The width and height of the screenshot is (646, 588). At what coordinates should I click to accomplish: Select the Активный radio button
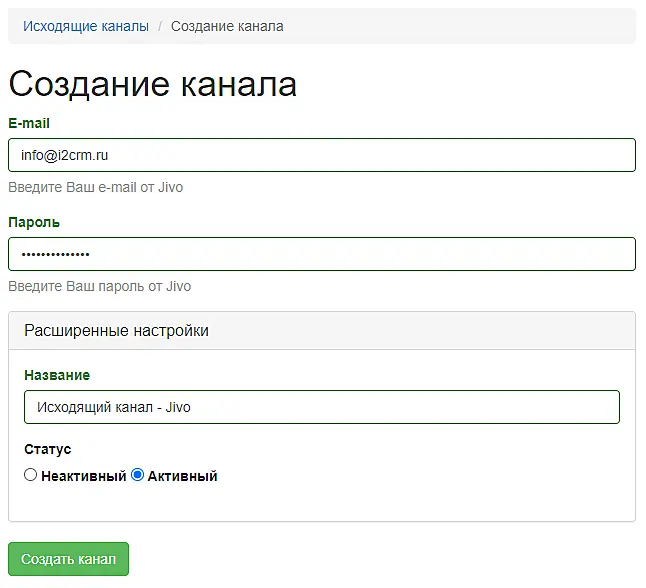(x=138, y=476)
